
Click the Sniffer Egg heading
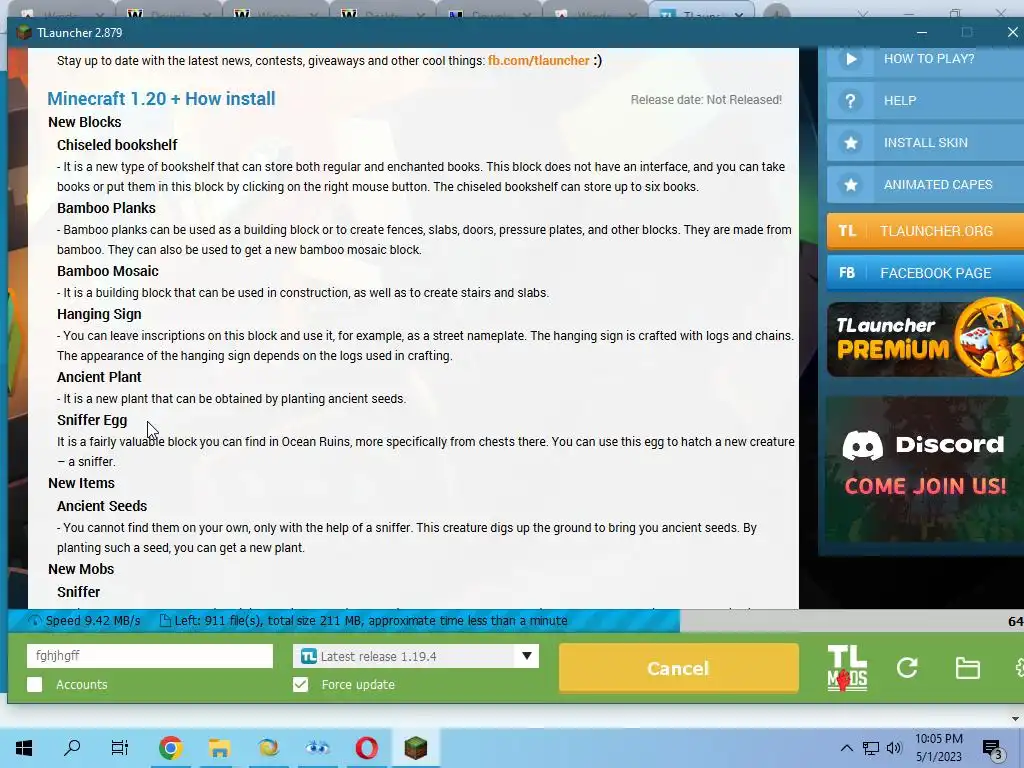click(92, 421)
